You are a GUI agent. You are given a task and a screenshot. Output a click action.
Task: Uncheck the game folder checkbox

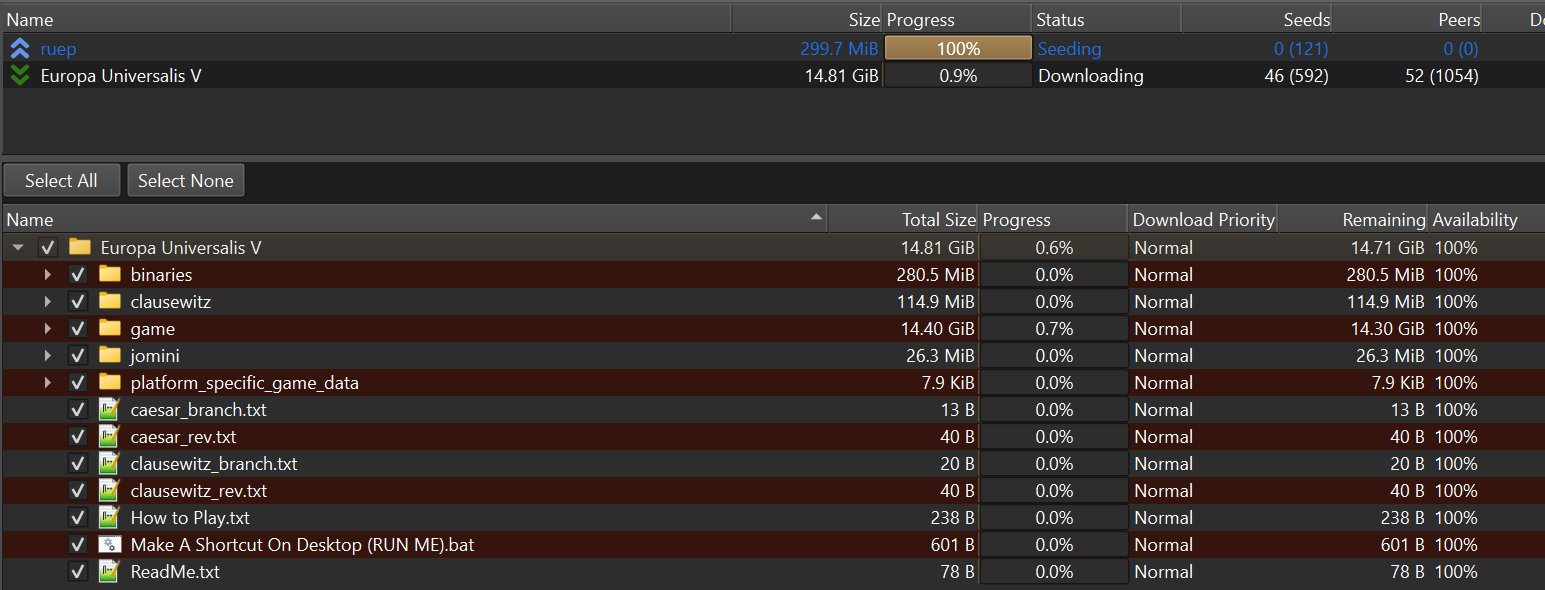tap(78, 328)
